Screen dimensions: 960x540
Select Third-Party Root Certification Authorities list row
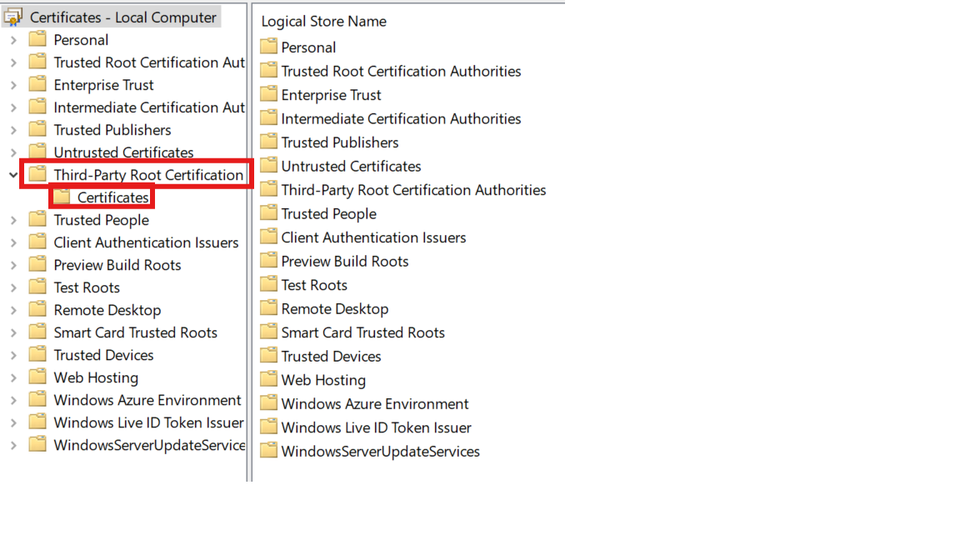coord(413,190)
